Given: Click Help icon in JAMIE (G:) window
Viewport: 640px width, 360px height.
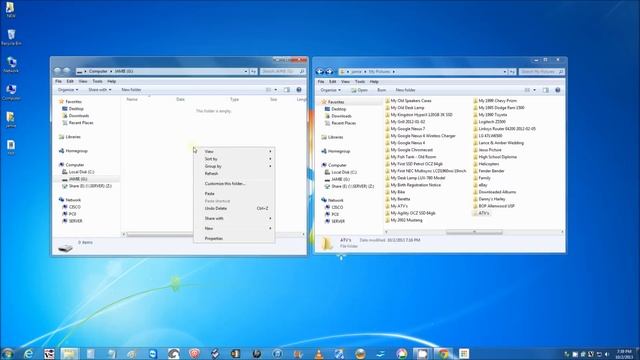Looking at the screenshot, I should coord(299,89).
